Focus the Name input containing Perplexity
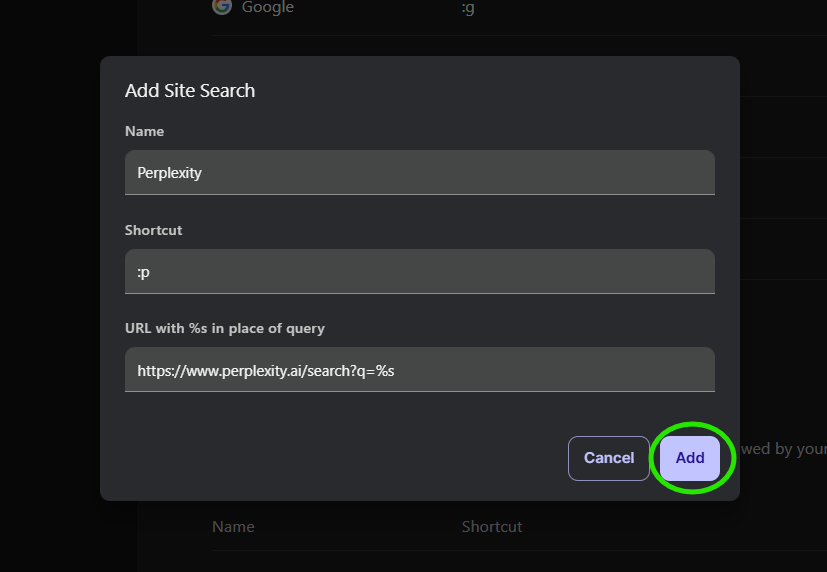Image resolution: width=827 pixels, height=572 pixels. (x=420, y=172)
